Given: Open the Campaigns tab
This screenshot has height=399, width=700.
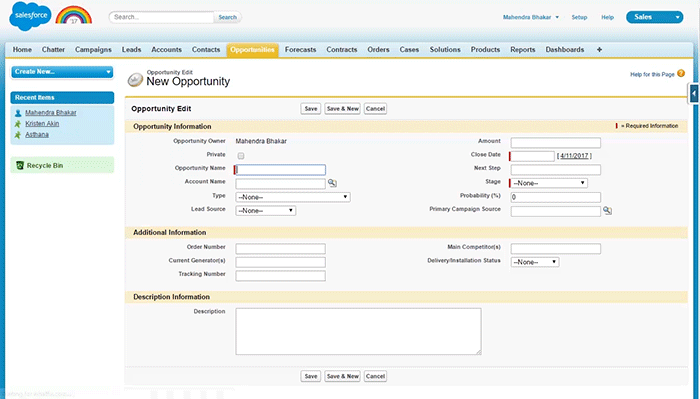Looking at the screenshot, I should (93, 50).
